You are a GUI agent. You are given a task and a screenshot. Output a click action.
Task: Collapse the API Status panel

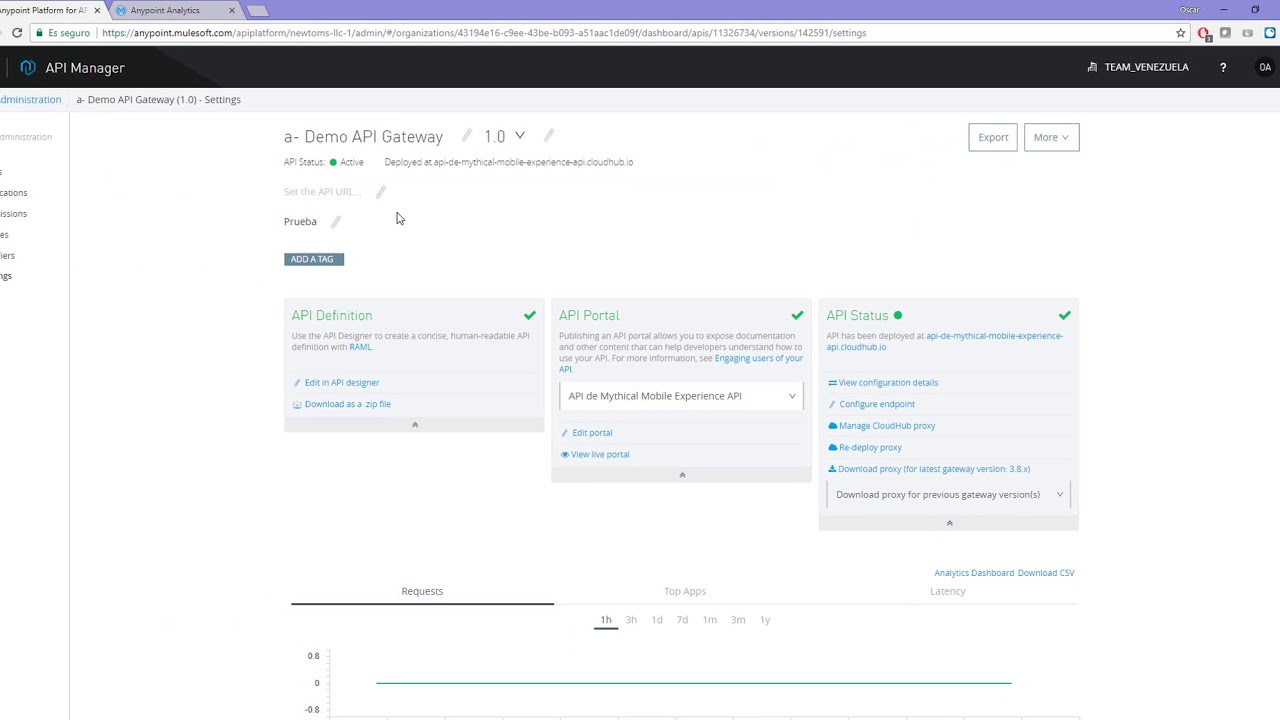point(949,523)
